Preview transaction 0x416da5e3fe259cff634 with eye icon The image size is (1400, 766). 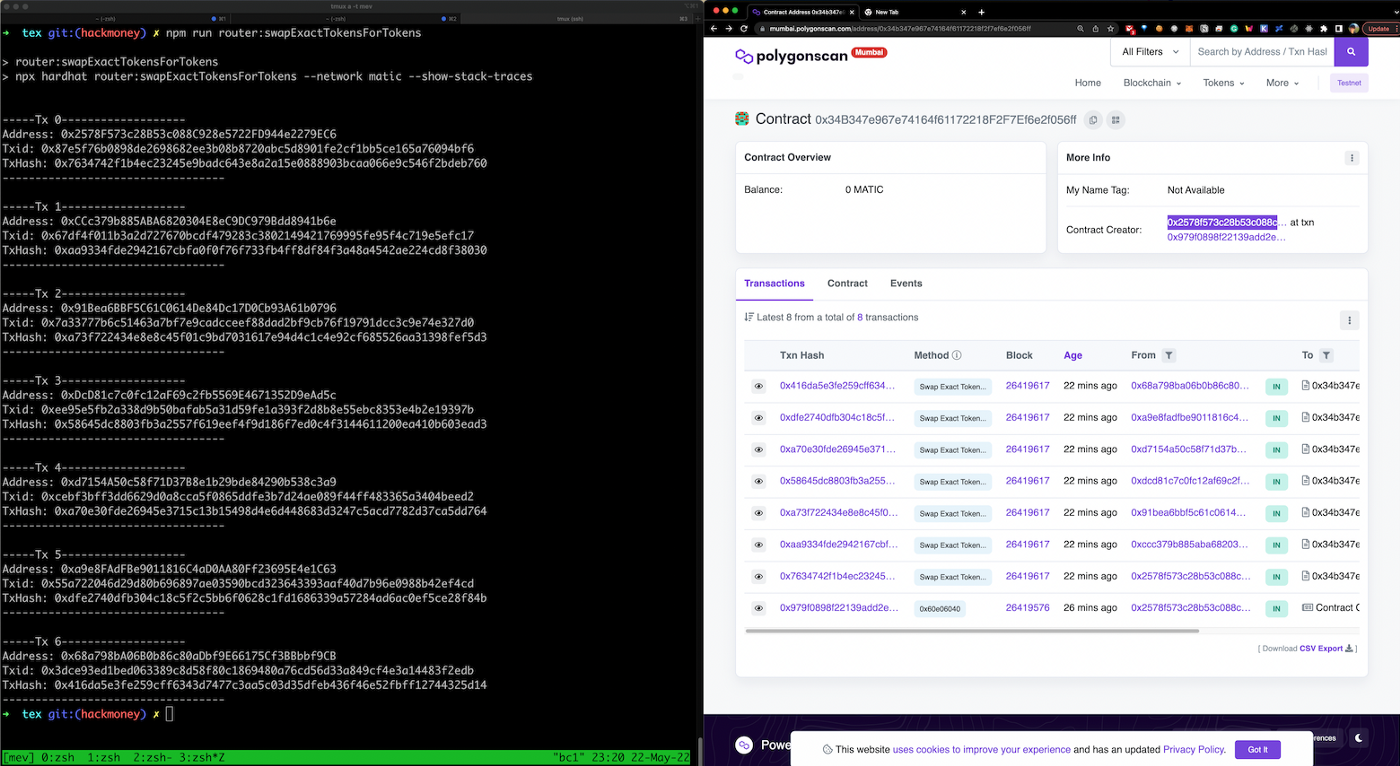pos(759,386)
